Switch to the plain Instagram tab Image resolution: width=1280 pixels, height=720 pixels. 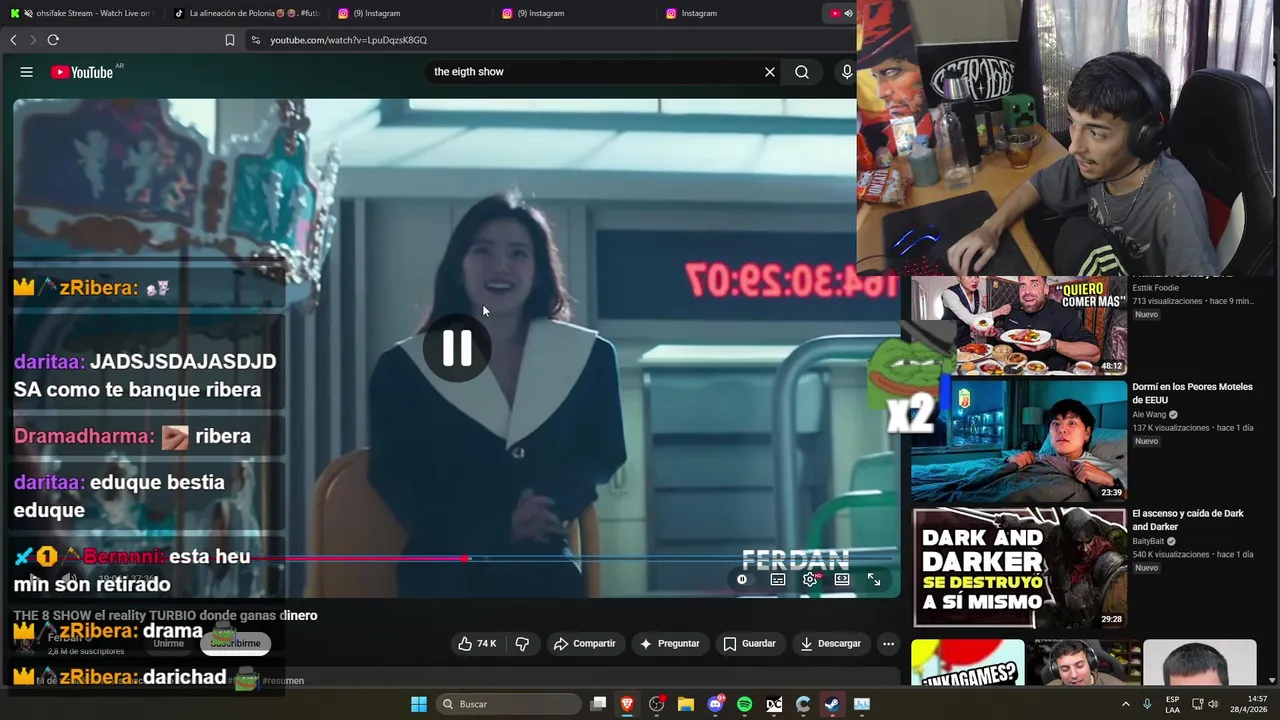[x=738, y=13]
